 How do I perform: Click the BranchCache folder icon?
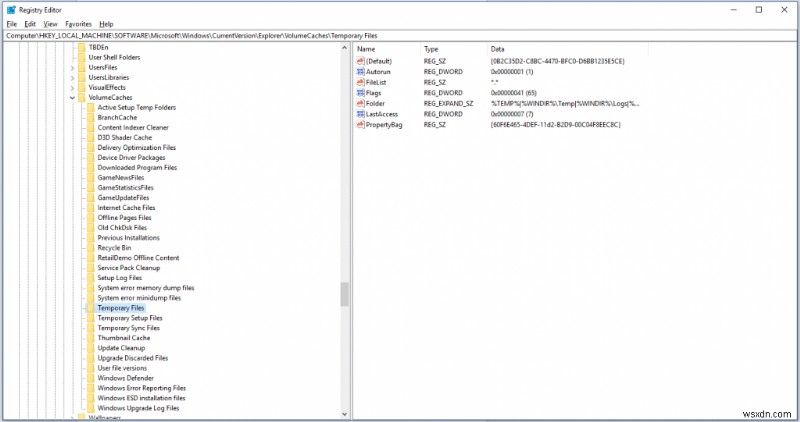pos(91,117)
